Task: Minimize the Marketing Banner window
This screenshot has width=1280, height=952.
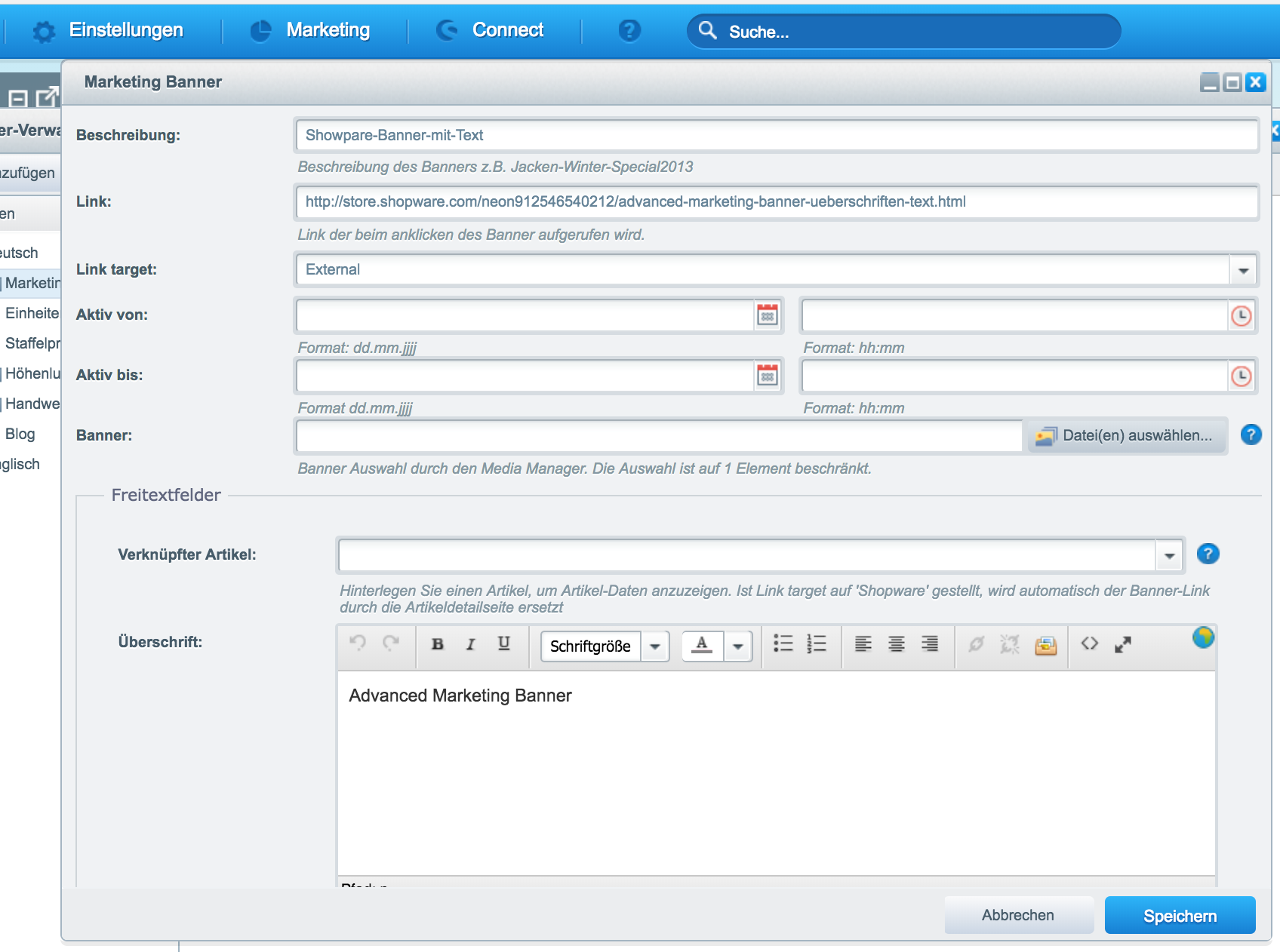Action: pyautogui.click(x=1210, y=82)
